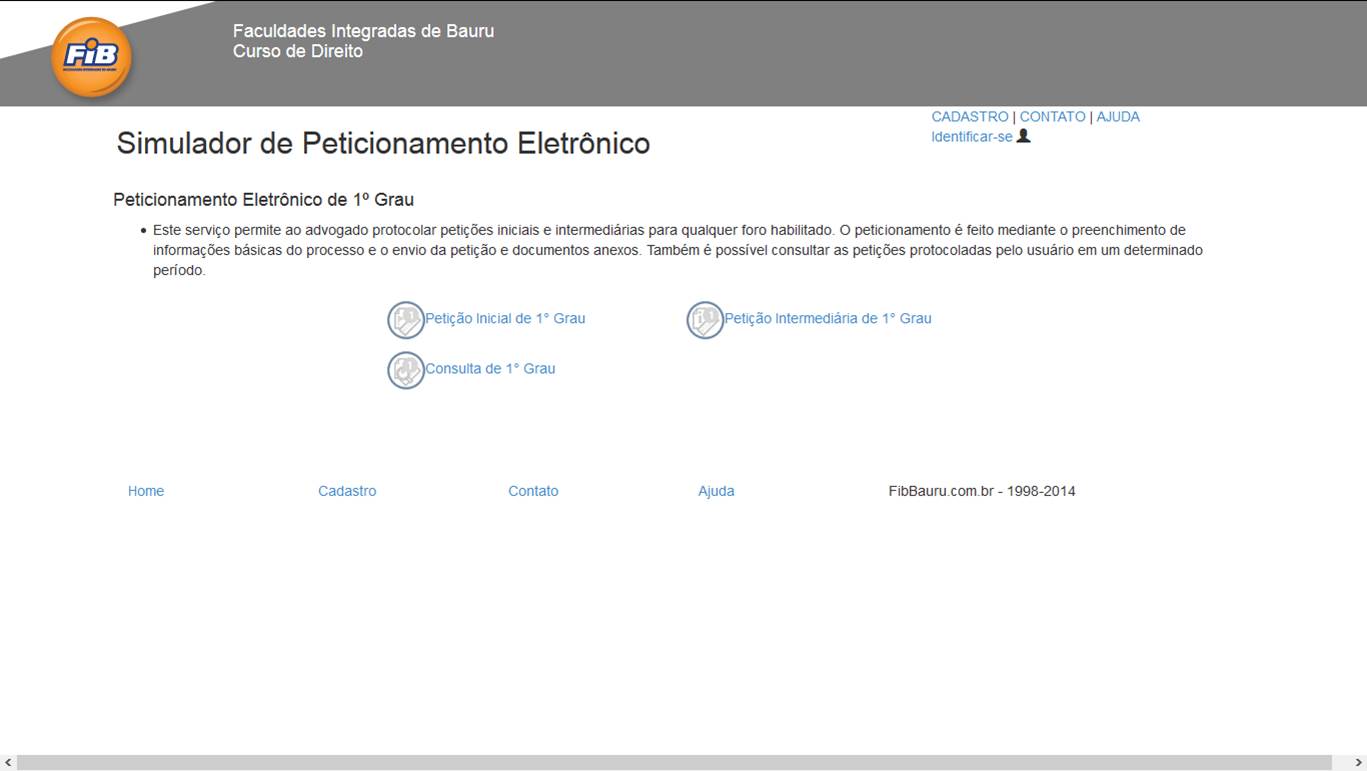Open CONTATO in the top menu

(x=1052, y=117)
